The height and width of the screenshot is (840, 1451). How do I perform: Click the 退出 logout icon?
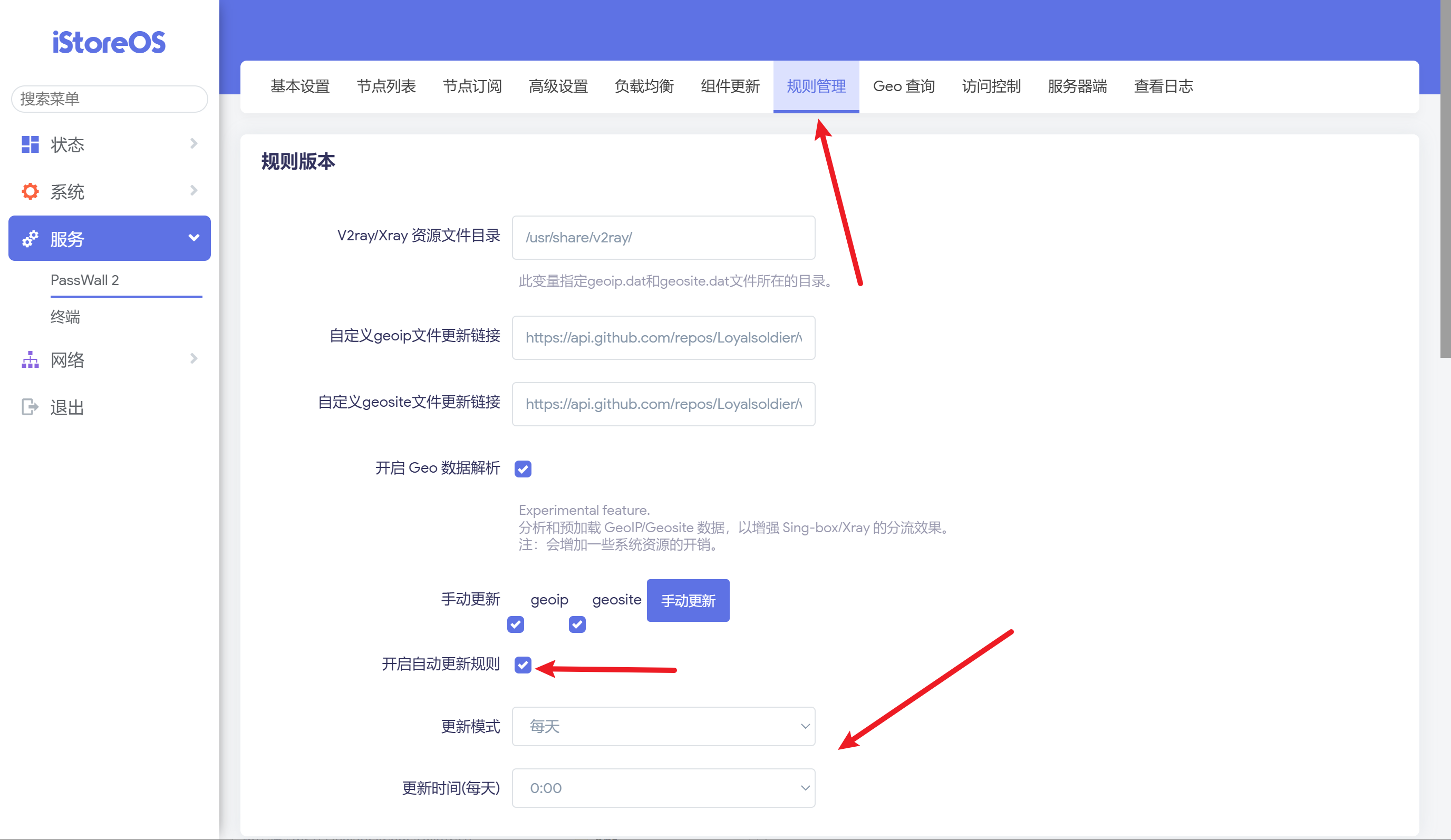click(x=30, y=407)
